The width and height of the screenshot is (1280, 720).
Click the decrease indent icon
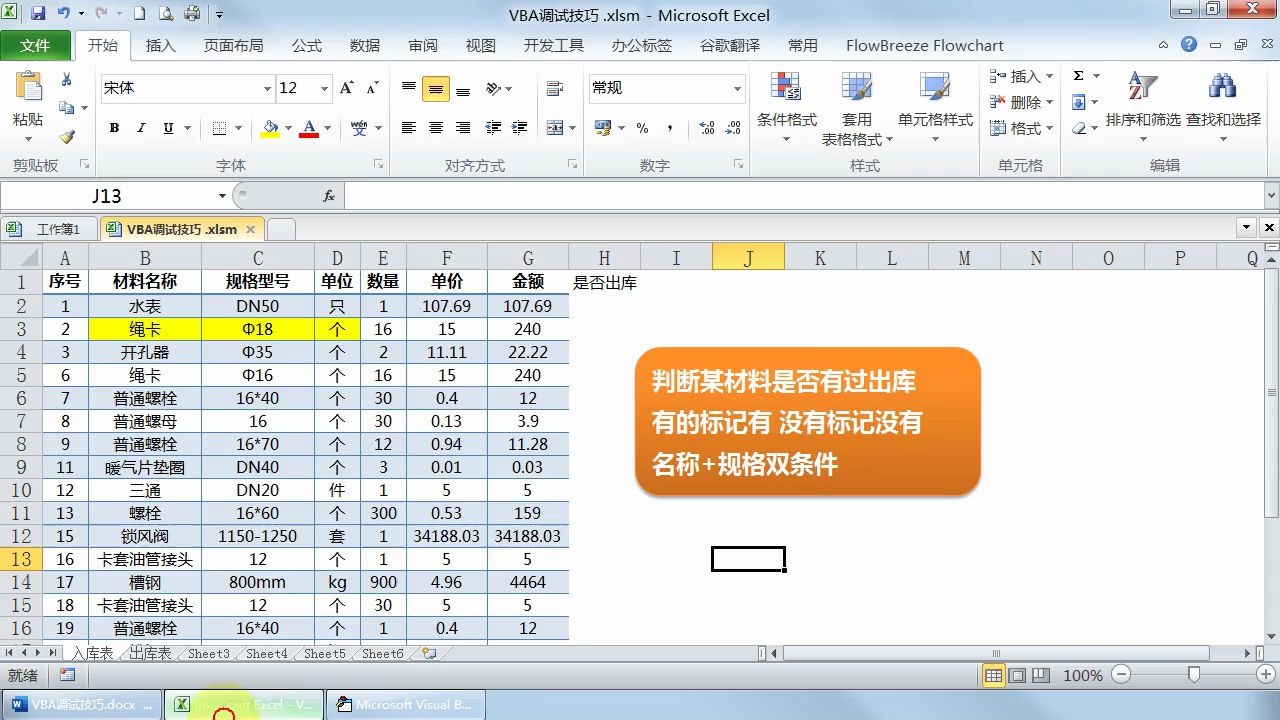(x=493, y=128)
